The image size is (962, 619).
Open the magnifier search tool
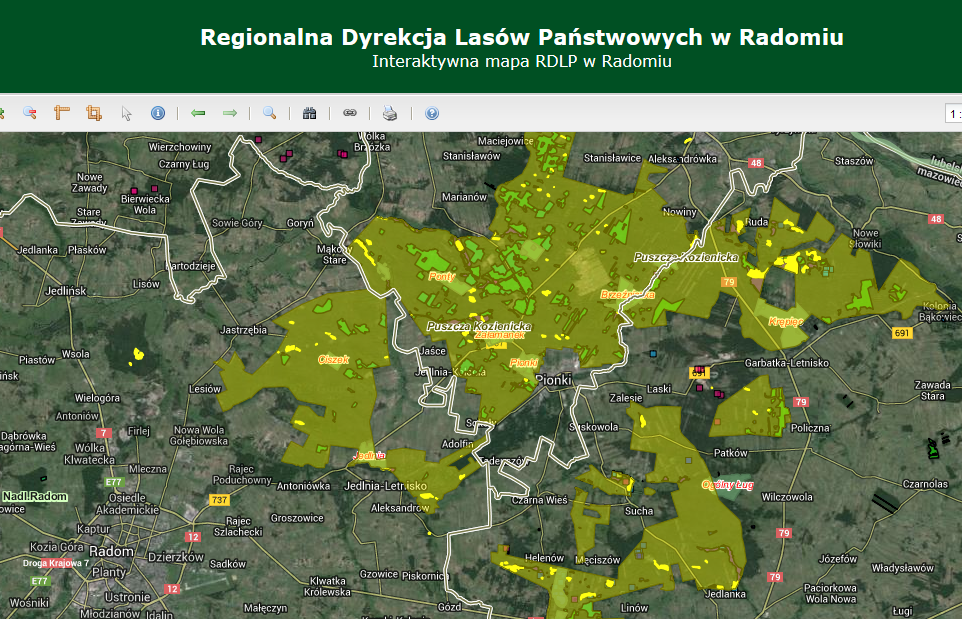(269, 114)
